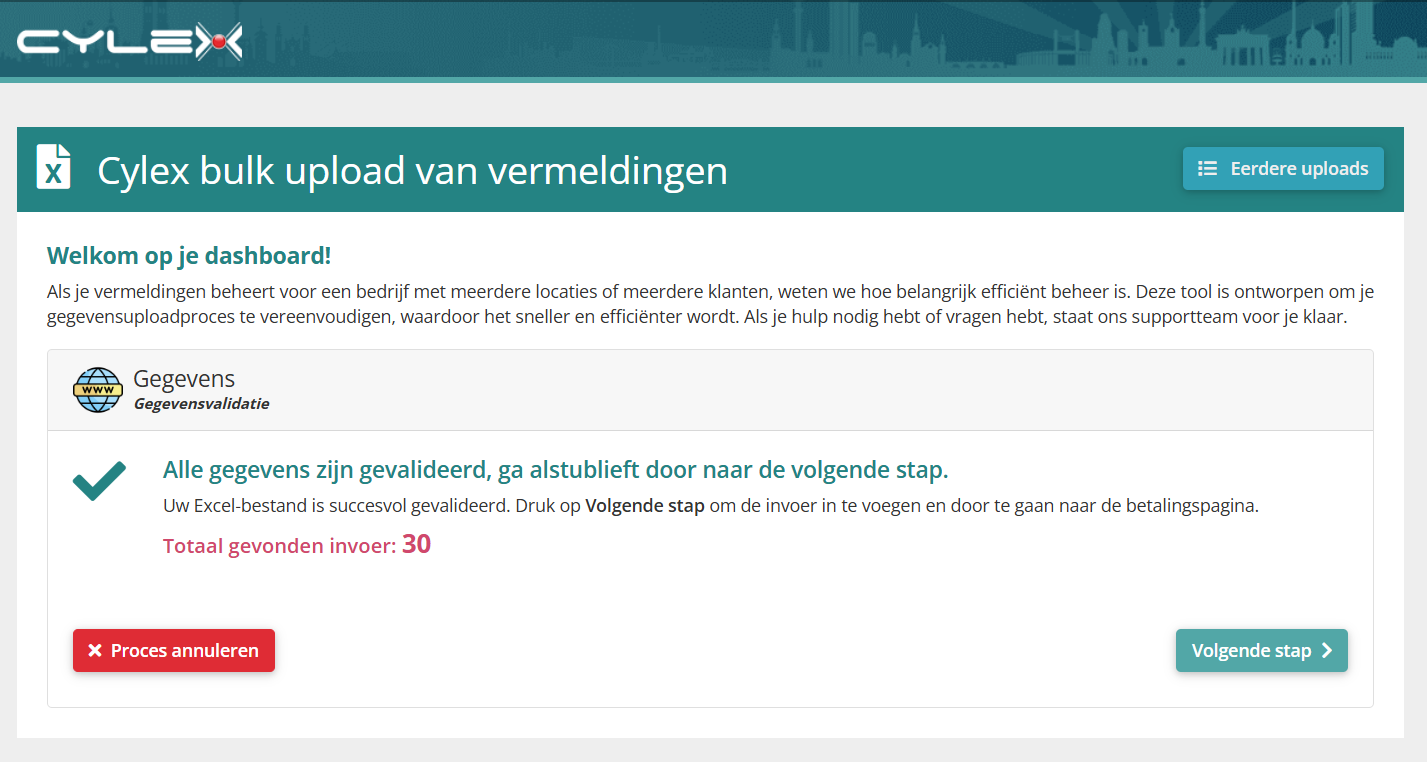
Task: Click bold Volgende stap in the description
Action: pyautogui.click(x=645, y=506)
